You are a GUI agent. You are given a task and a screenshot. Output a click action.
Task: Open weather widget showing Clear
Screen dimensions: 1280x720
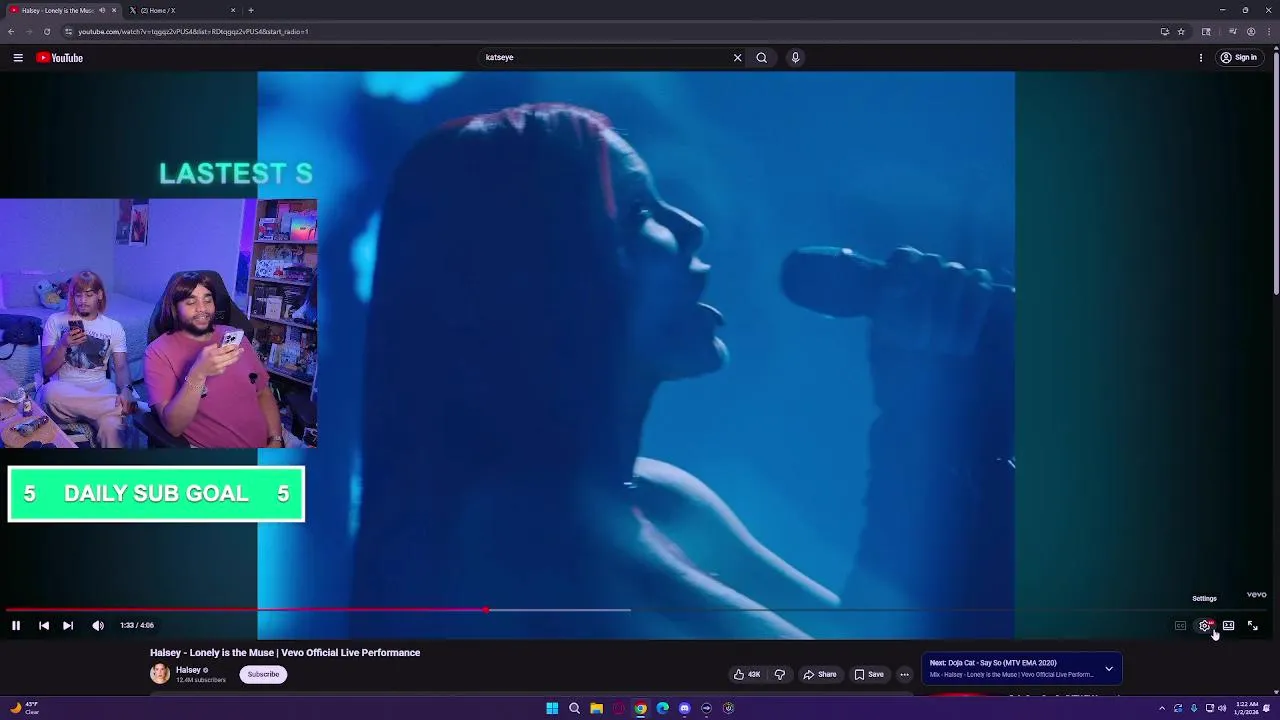[24, 708]
